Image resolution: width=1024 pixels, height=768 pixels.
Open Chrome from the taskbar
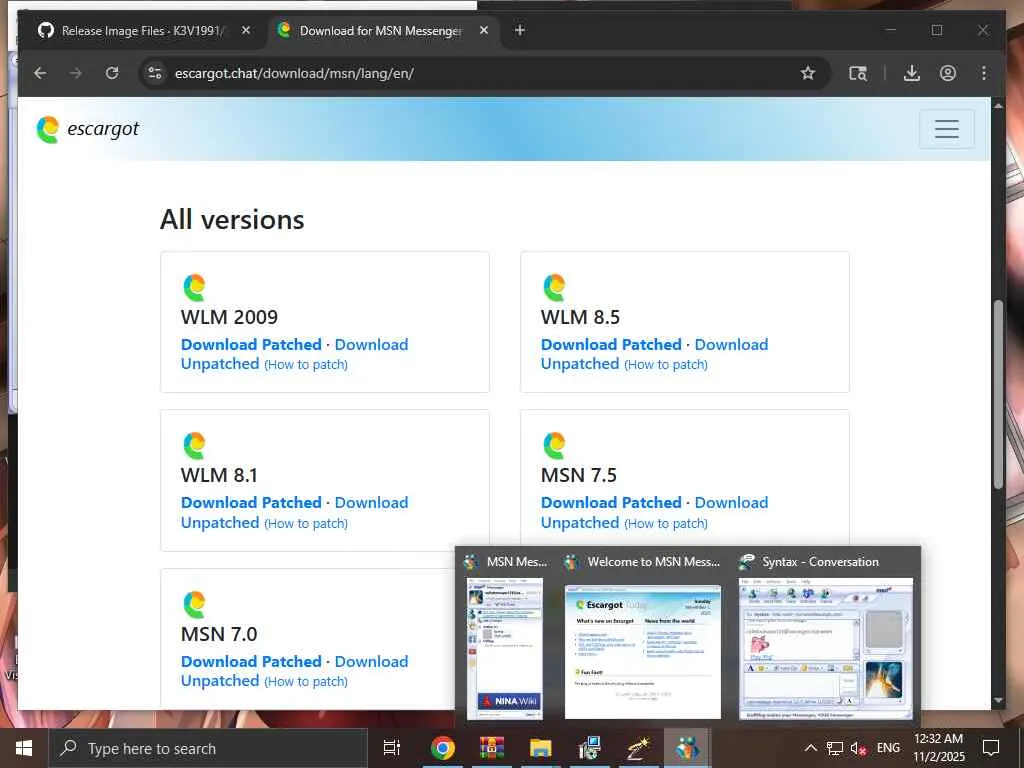coord(442,748)
